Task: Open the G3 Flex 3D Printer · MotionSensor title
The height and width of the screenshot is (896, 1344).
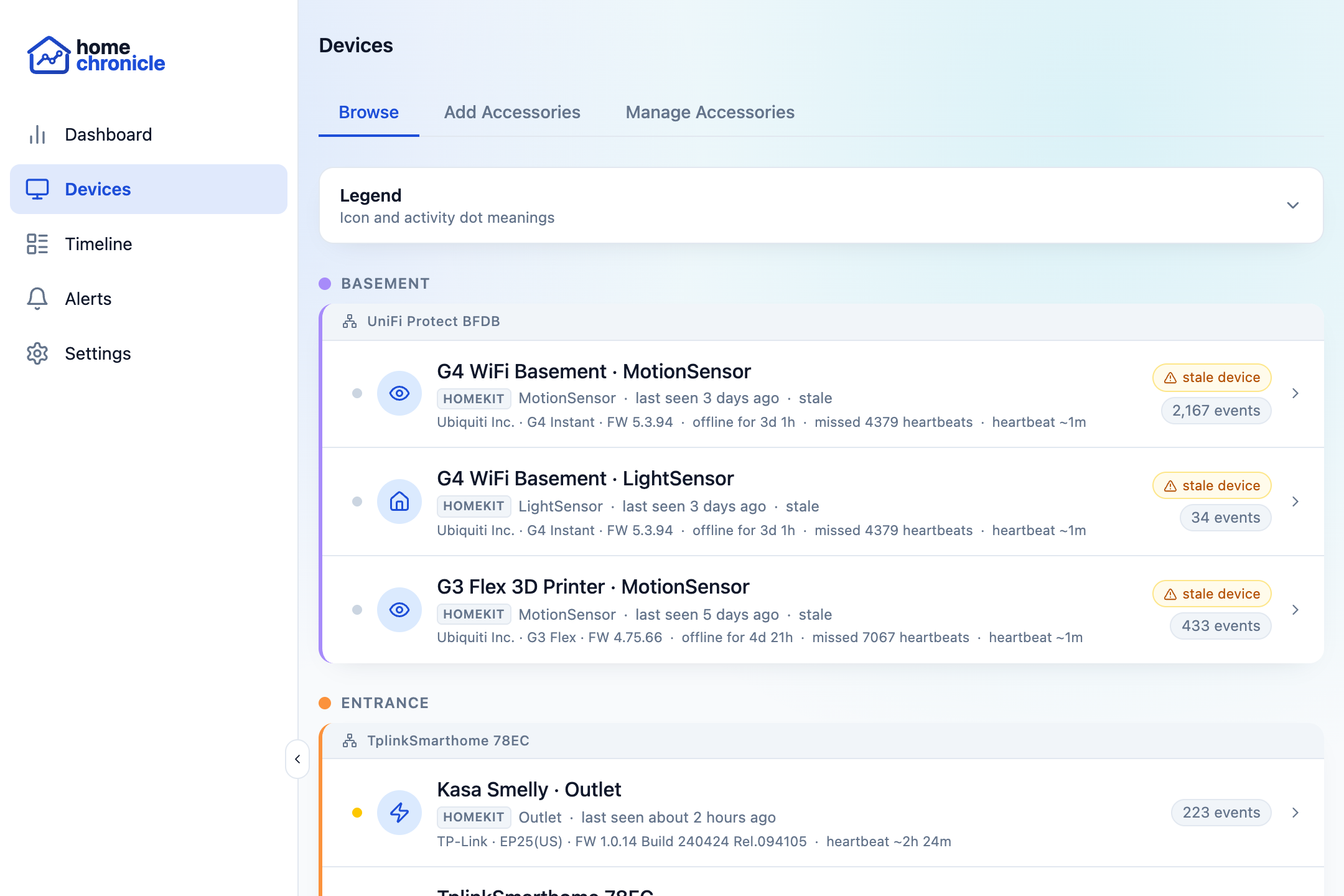Action: point(593,587)
